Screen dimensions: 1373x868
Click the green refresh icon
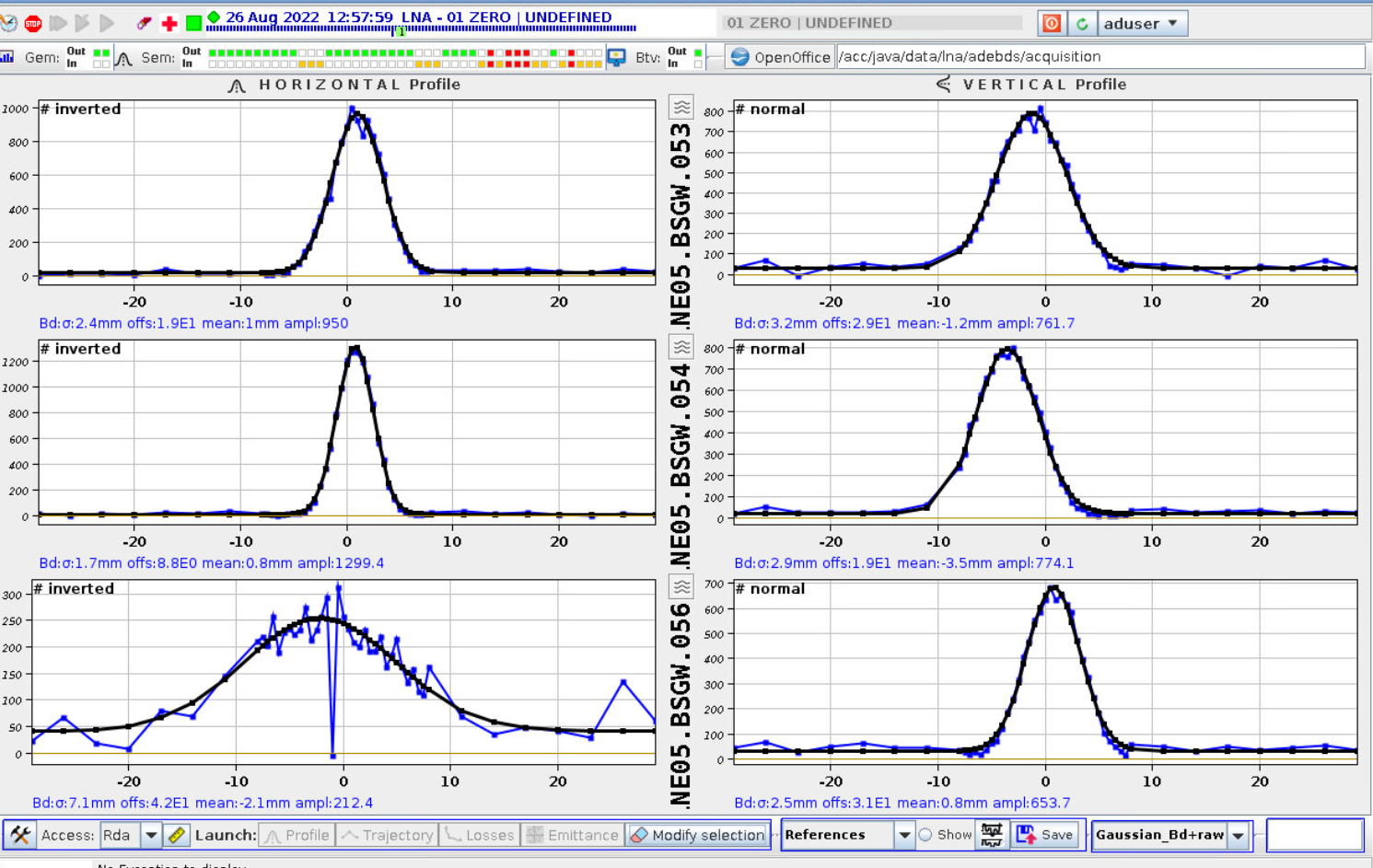click(x=1082, y=23)
